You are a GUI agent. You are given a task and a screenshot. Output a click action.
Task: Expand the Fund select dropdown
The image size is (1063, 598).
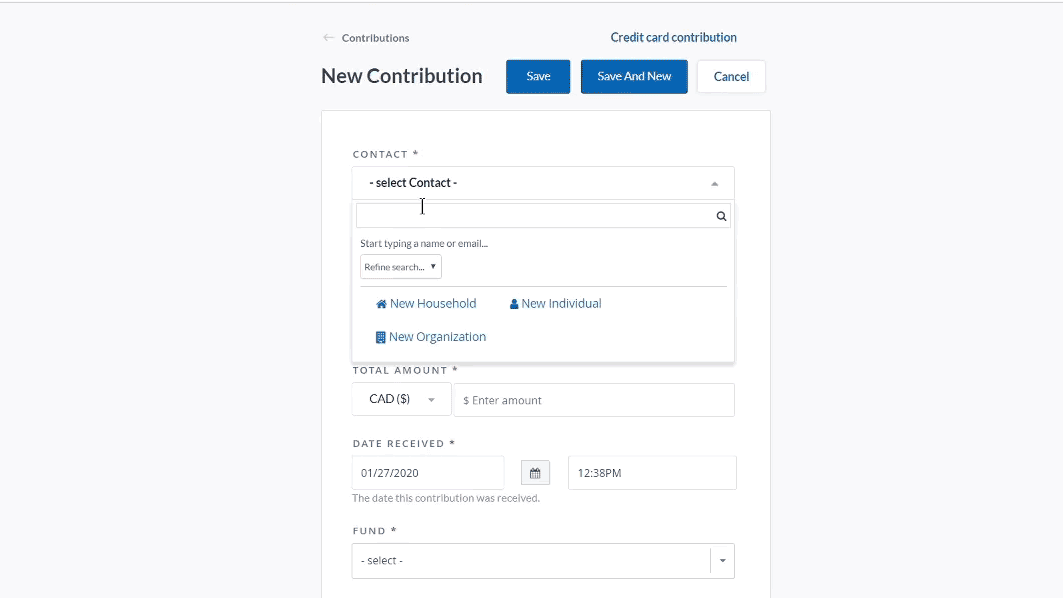pyautogui.click(x=722, y=560)
